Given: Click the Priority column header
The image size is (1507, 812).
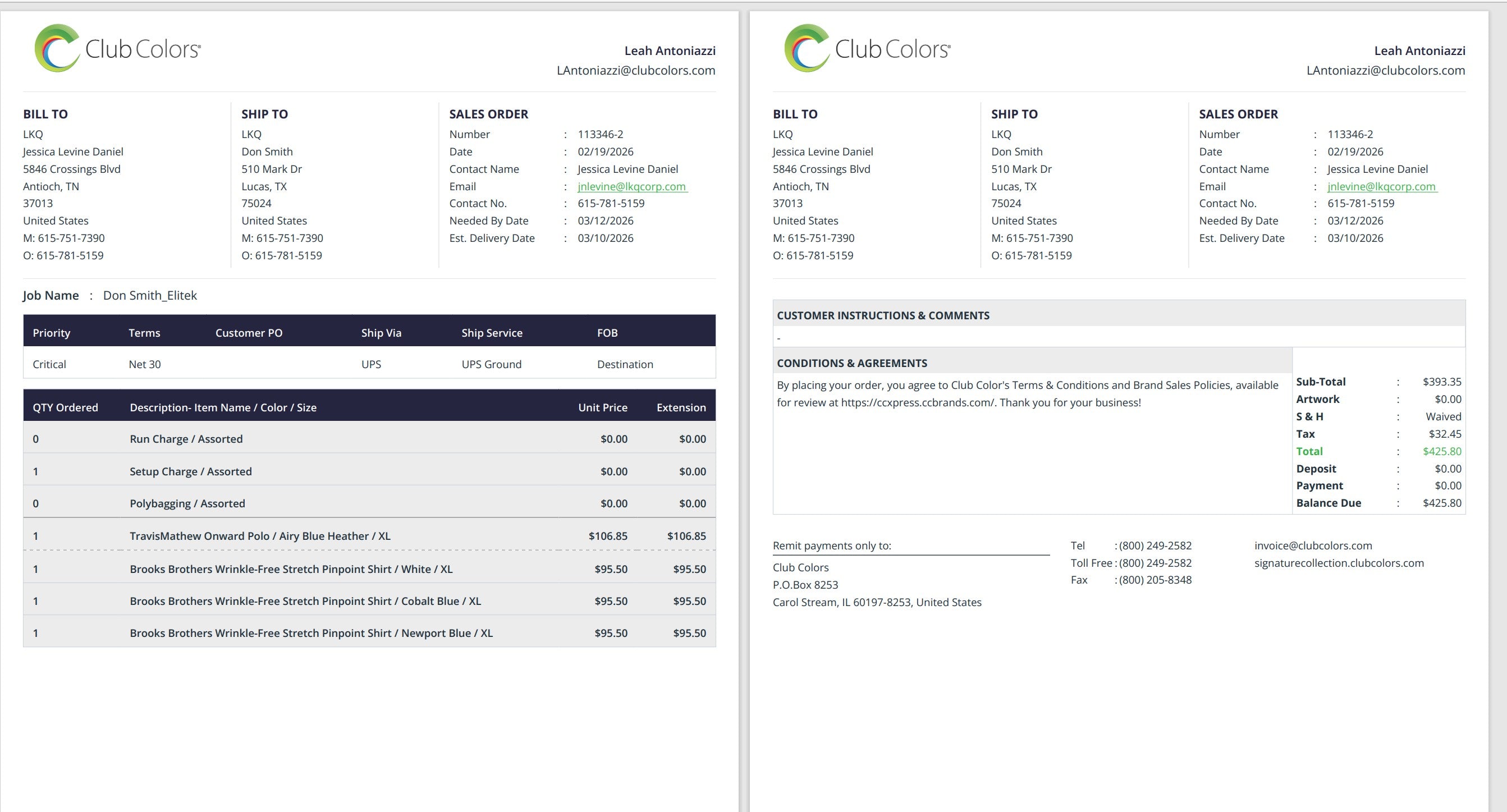Looking at the screenshot, I should coord(52,332).
